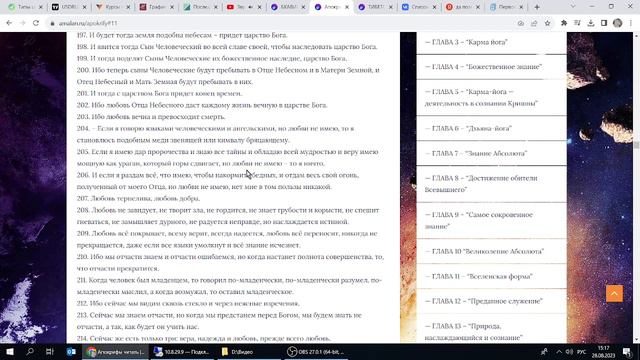Viewport: 640px width, 360px height.
Task: Show hidden system tray icons
Action: [559, 351]
